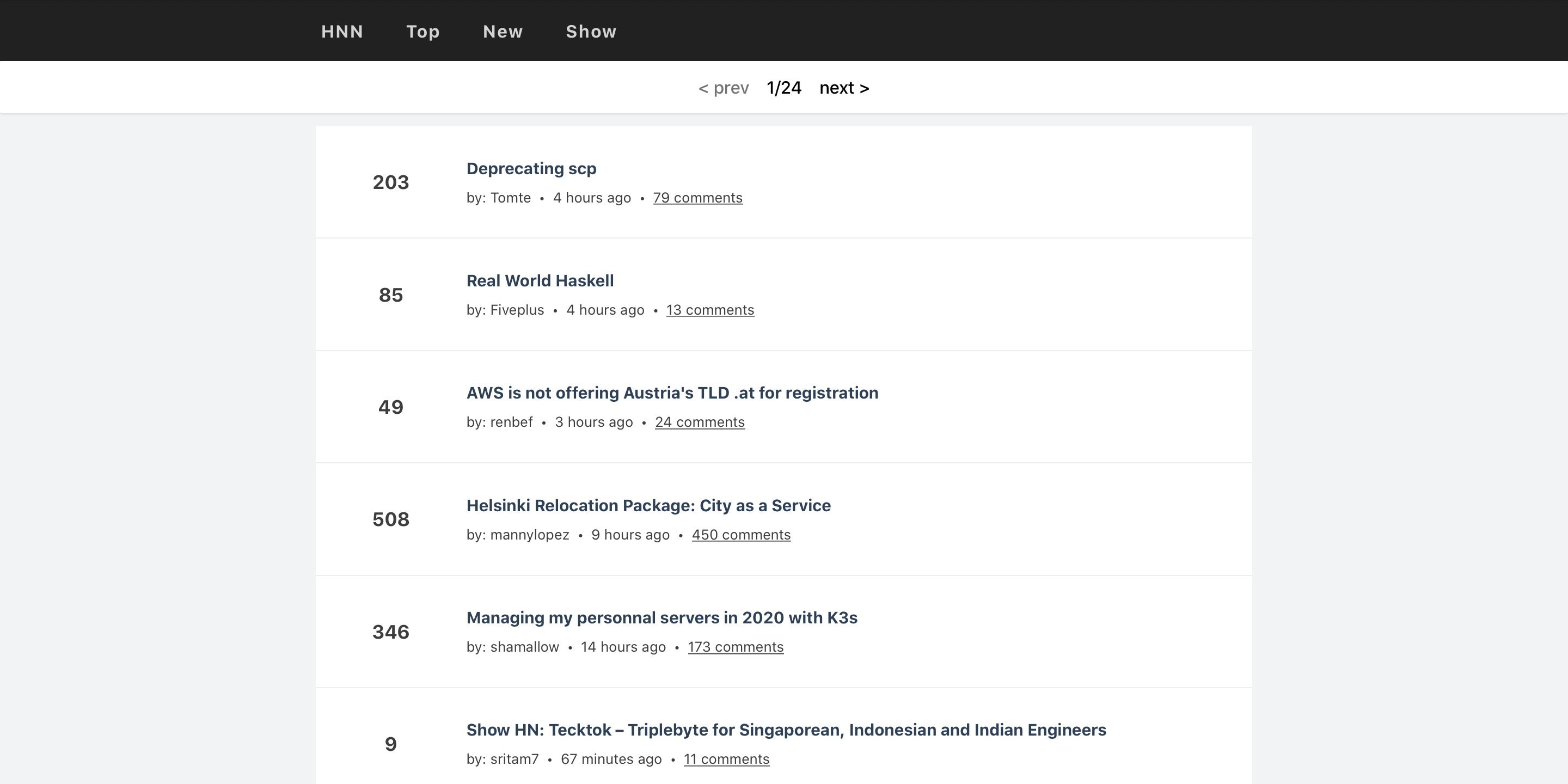Select Helsinki Relocation Package article title
Screen dimensions: 1568x784
point(649,505)
